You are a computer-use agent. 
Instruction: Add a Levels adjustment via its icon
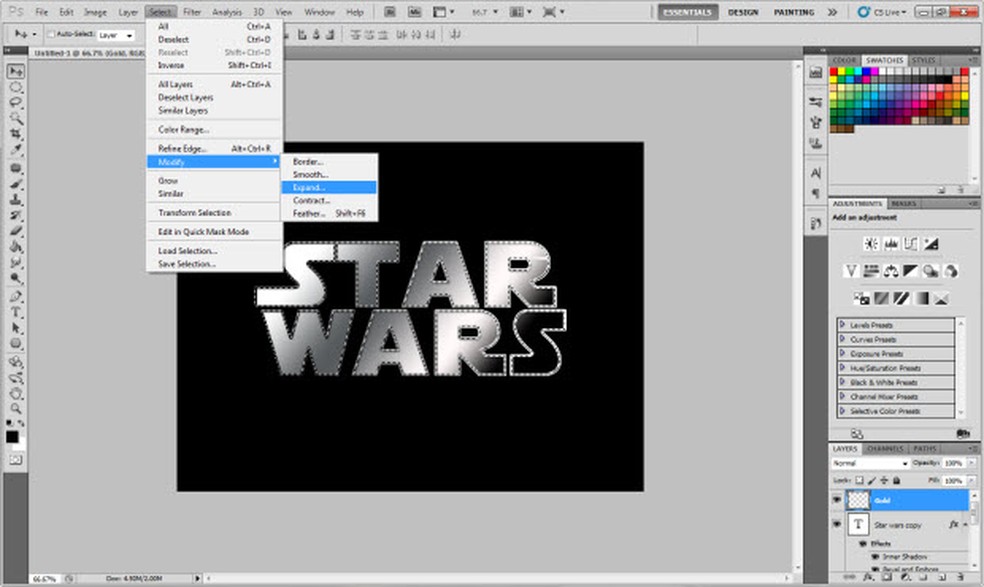[891, 243]
